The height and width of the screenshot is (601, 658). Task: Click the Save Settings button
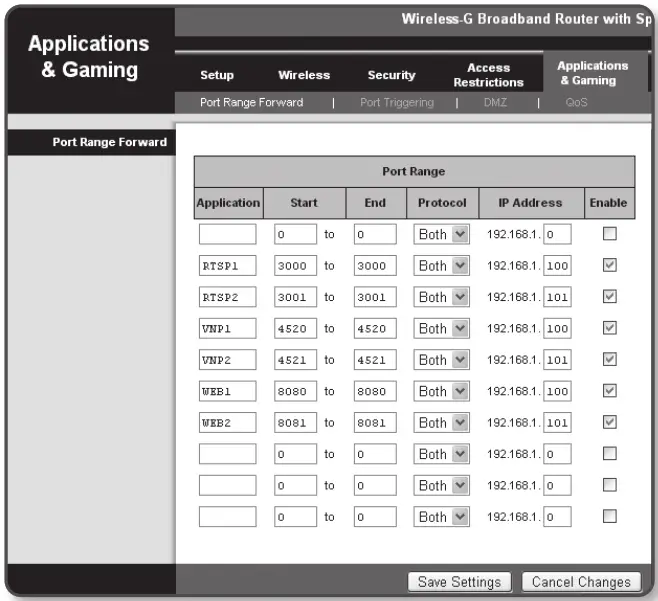[459, 582]
